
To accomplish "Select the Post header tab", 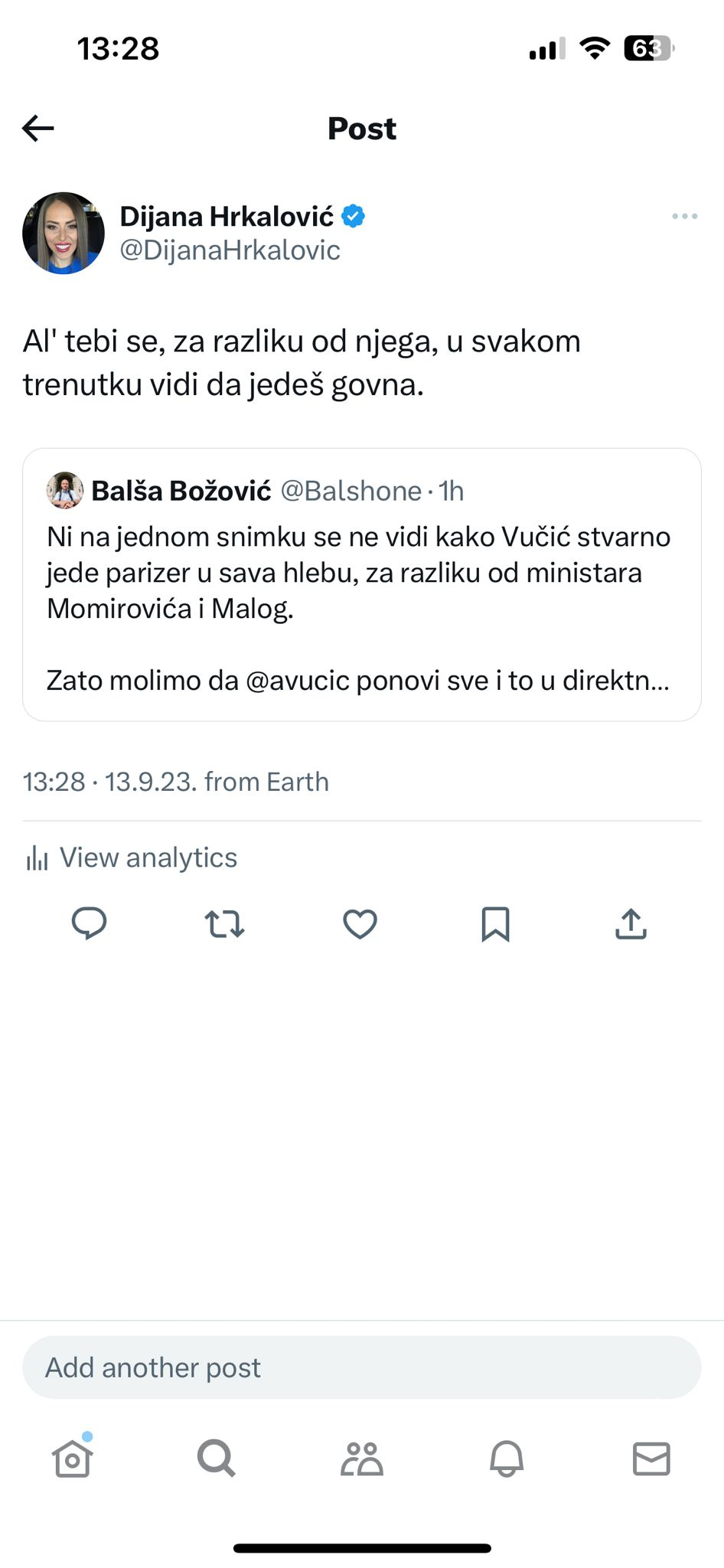I will [361, 128].
